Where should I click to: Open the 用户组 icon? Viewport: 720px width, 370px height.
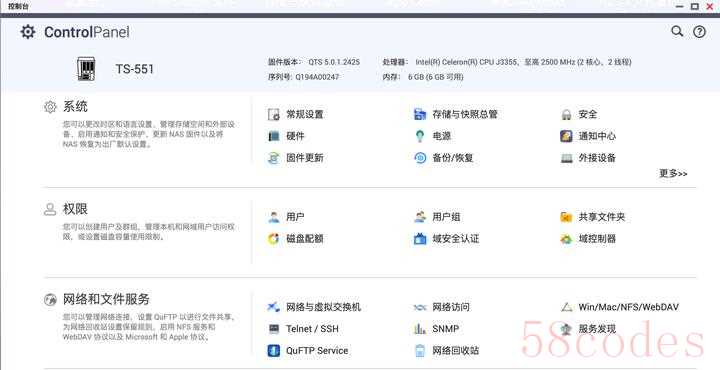[x=420, y=217]
